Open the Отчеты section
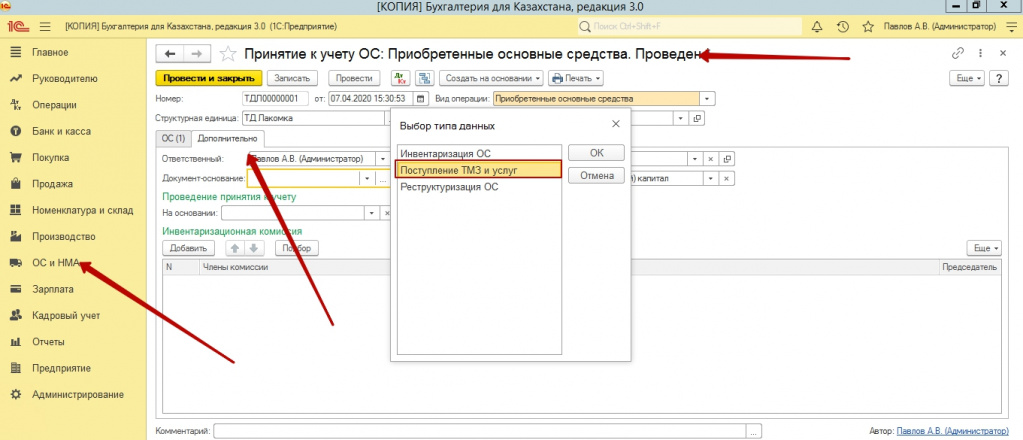 48,342
